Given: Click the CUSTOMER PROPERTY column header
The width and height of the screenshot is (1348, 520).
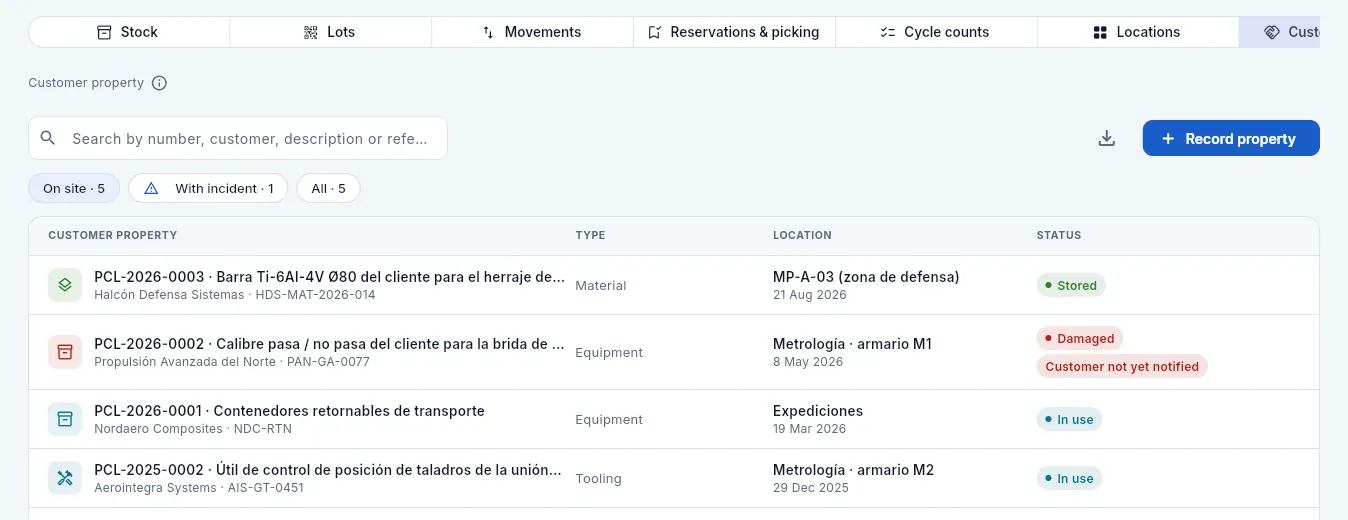Looking at the screenshot, I should pyautogui.click(x=113, y=235).
